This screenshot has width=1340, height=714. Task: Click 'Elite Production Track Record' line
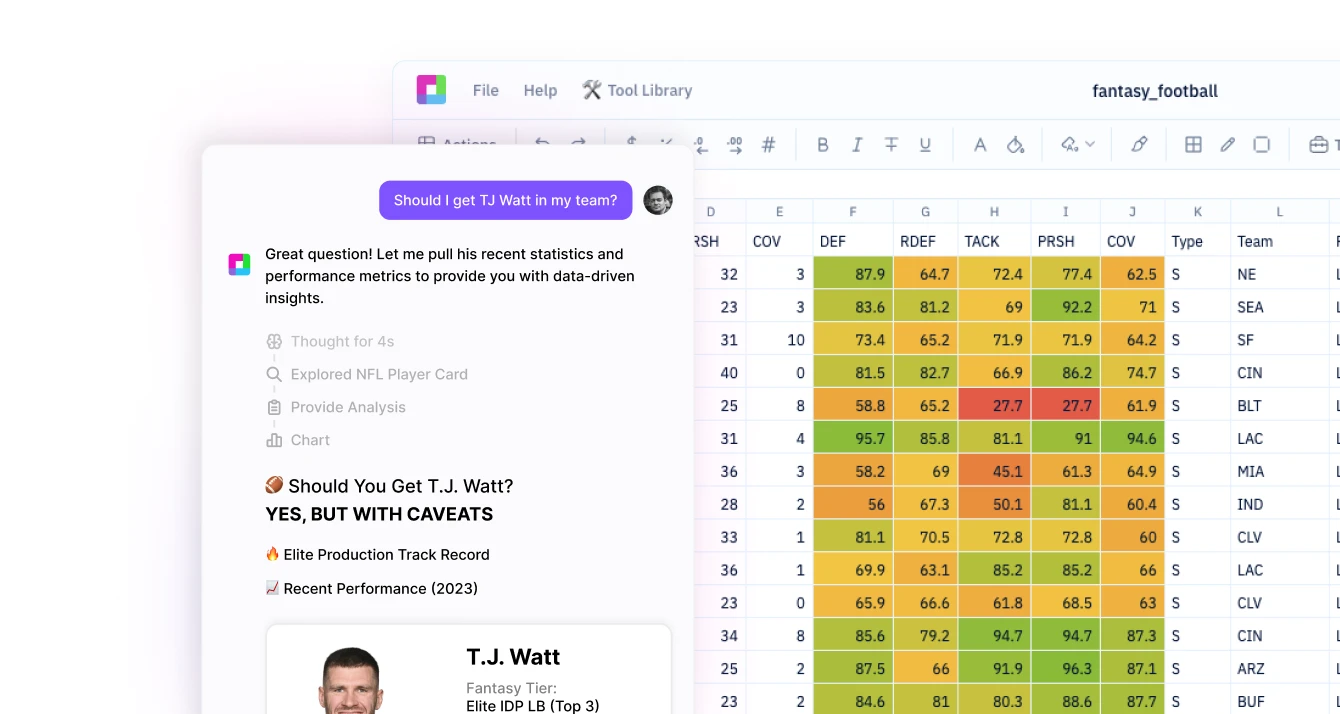[x=377, y=554]
